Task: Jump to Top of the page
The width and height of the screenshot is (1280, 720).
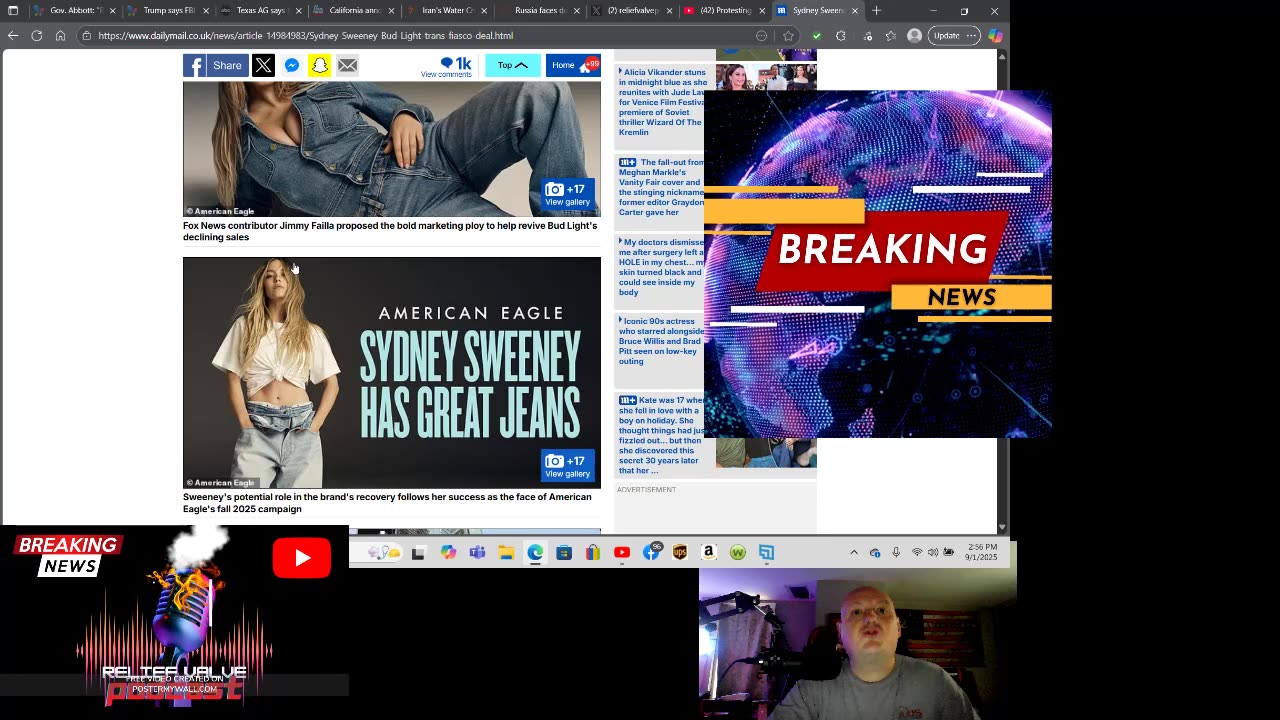Action: [x=512, y=65]
